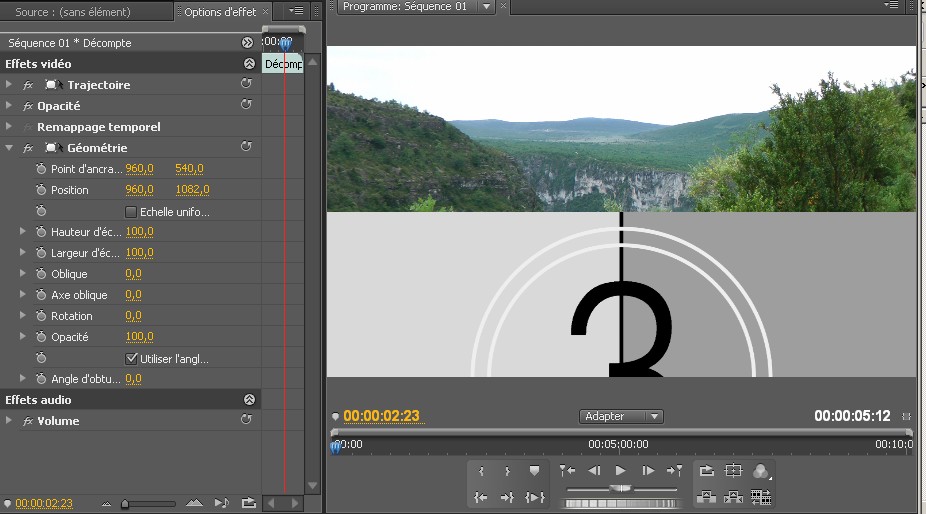Expand the Trajectoire effect
Viewport: 926px width, 514px height.
click(x=8, y=84)
